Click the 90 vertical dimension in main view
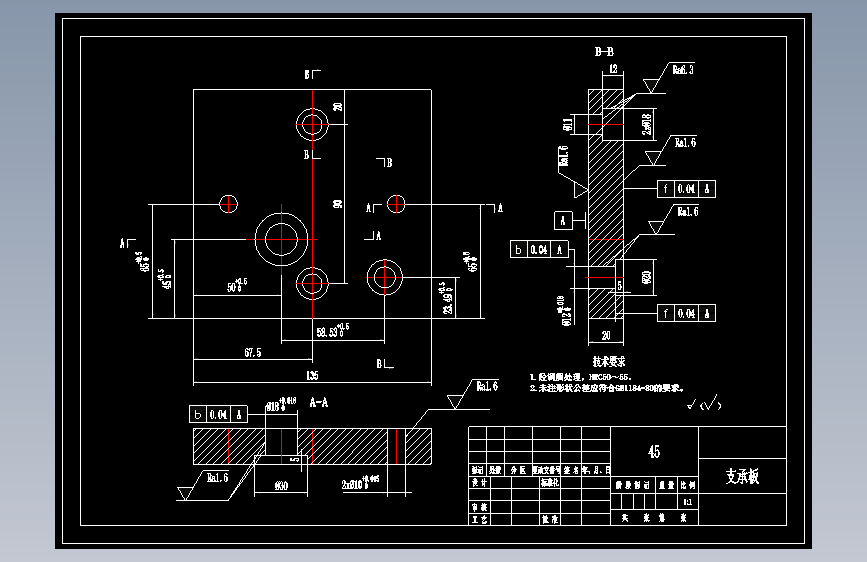The width and height of the screenshot is (867, 562). coord(337,204)
